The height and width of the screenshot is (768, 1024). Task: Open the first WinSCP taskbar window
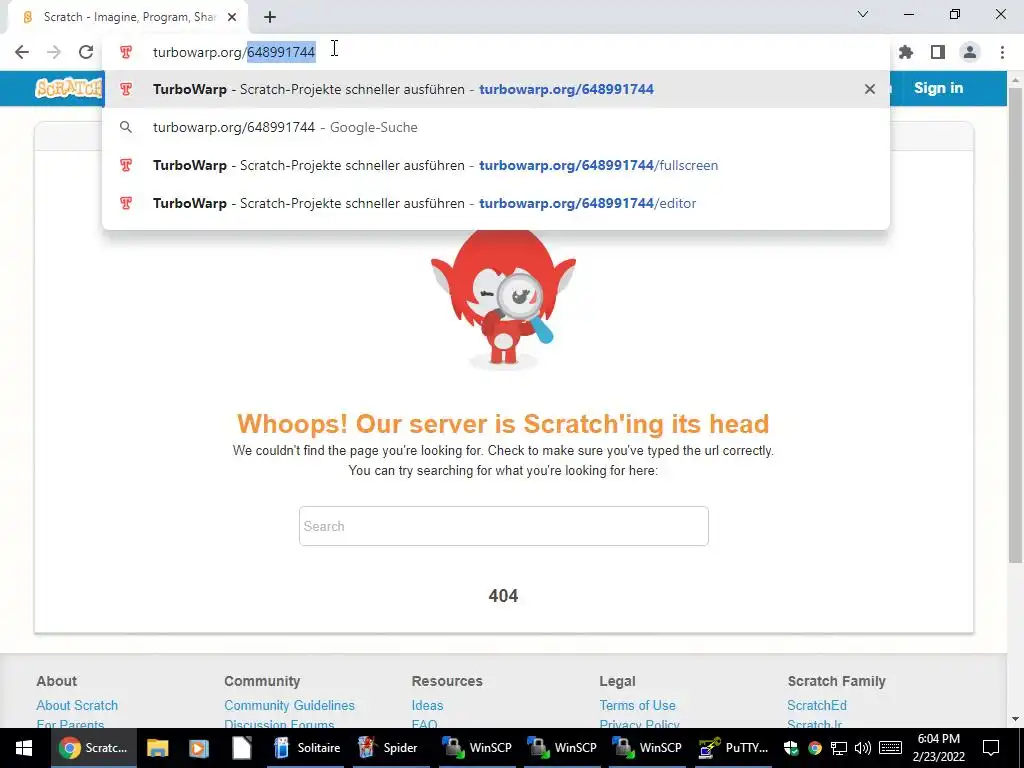[477, 748]
